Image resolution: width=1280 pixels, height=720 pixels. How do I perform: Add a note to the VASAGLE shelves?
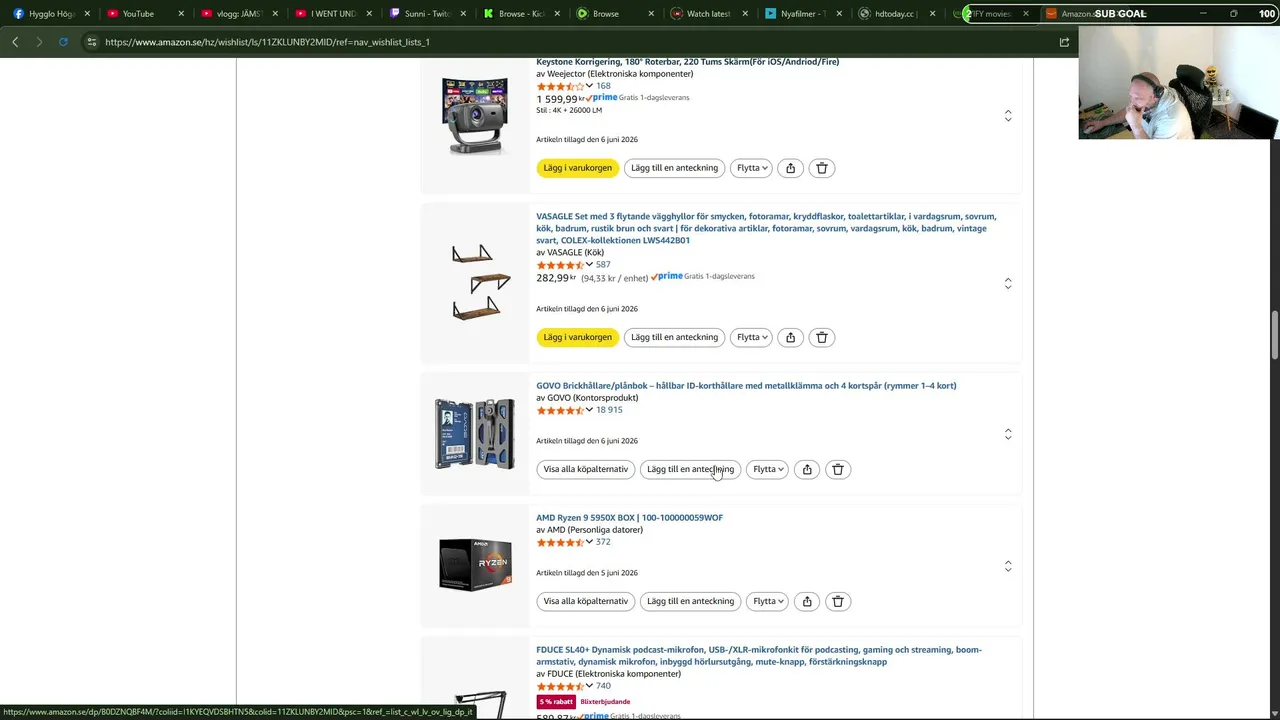click(x=674, y=337)
